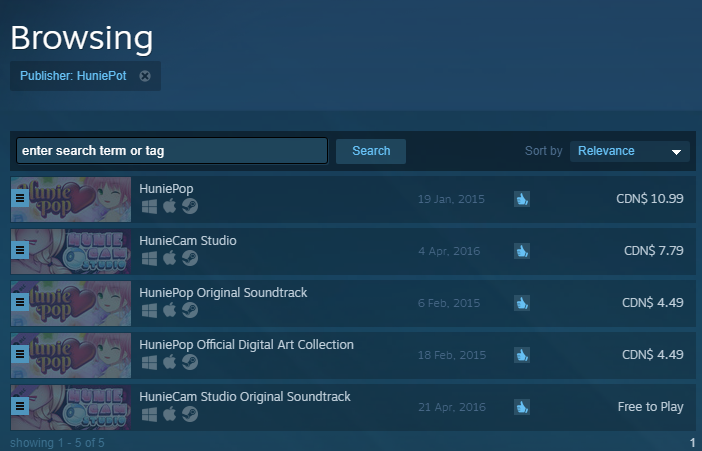The image size is (702, 451).
Task: Open list menu icon on HuniePop row
Action: pyautogui.click(x=20, y=198)
